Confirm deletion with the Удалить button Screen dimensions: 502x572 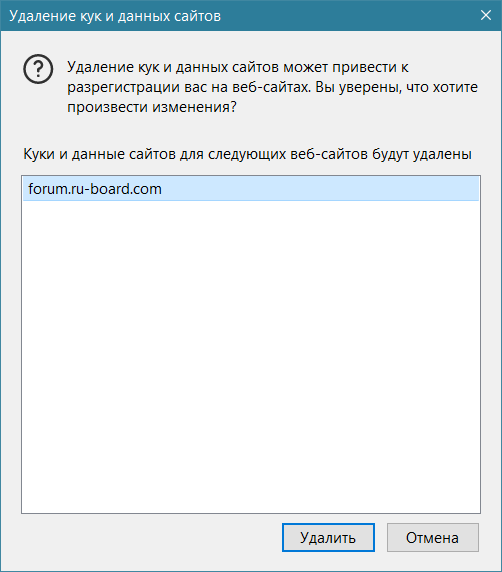pos(328,537)
